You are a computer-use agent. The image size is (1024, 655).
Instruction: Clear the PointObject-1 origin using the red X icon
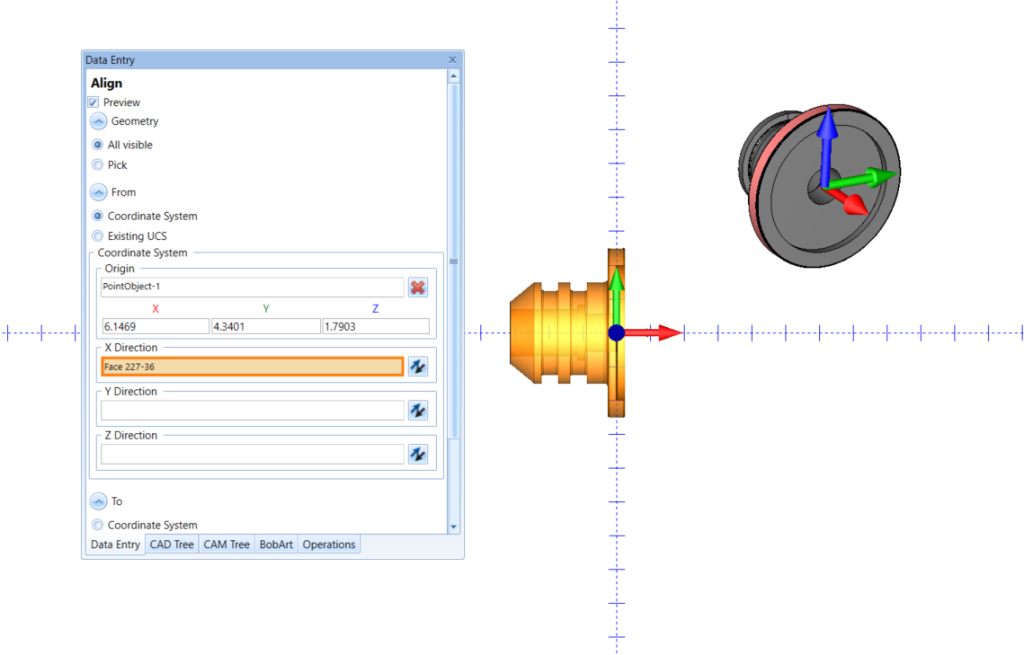(x=418, y=287)
